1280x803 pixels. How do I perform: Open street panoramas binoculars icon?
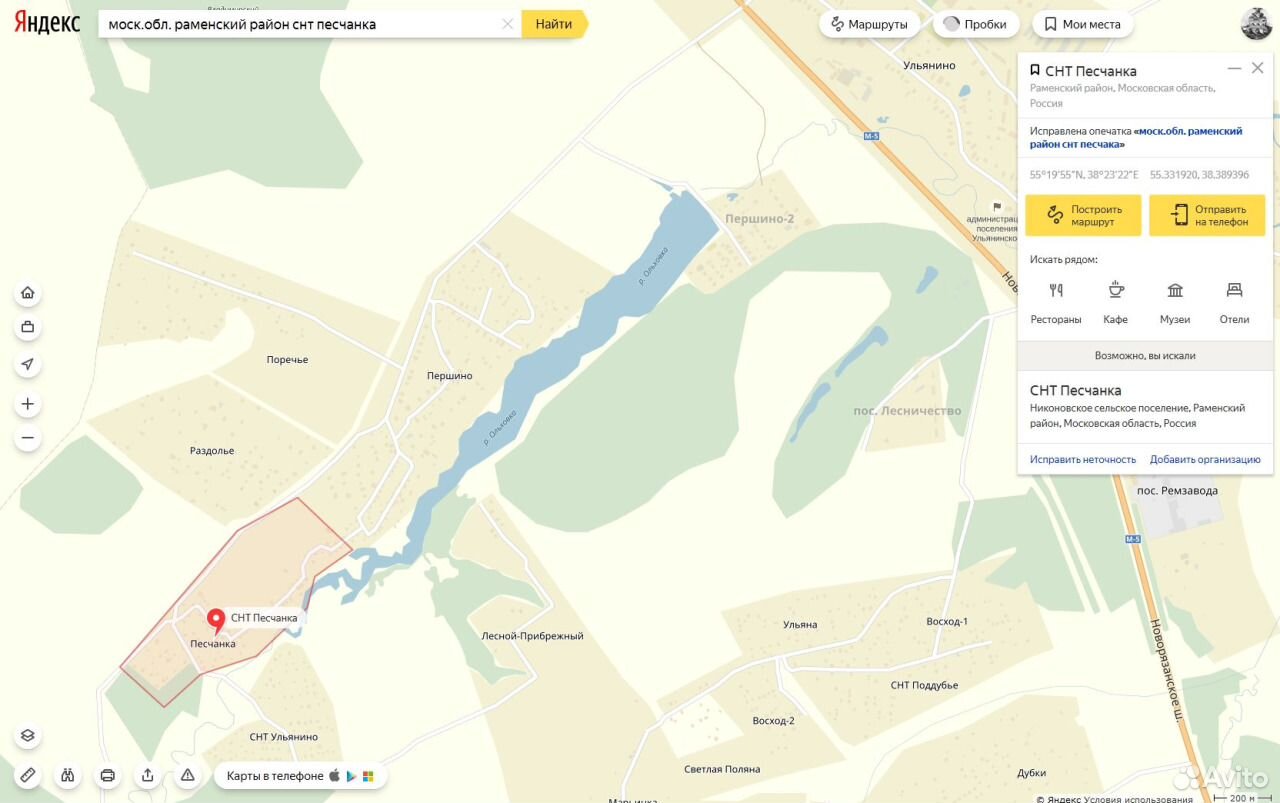pyautogui.click(x=68, y=775)
